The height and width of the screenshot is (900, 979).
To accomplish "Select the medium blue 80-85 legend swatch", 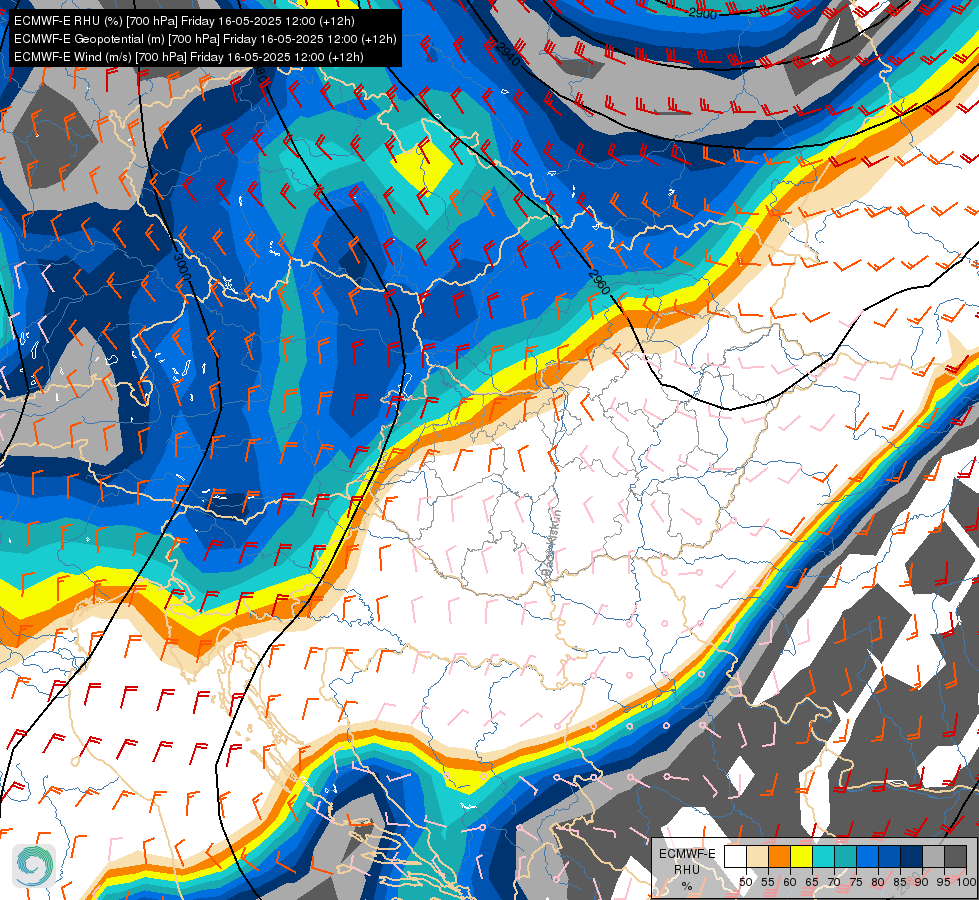I will 890,856.
